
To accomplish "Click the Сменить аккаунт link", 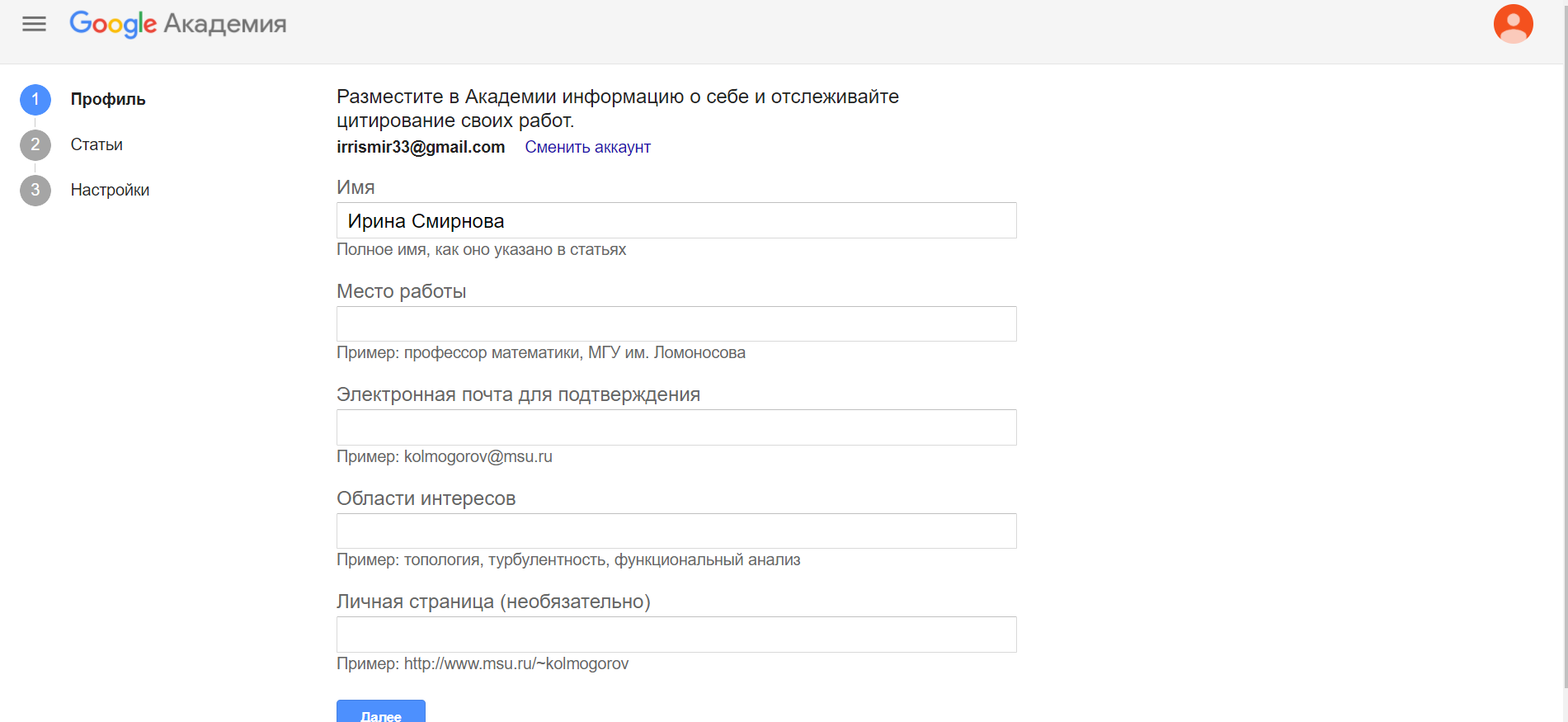I will point(587,147).
